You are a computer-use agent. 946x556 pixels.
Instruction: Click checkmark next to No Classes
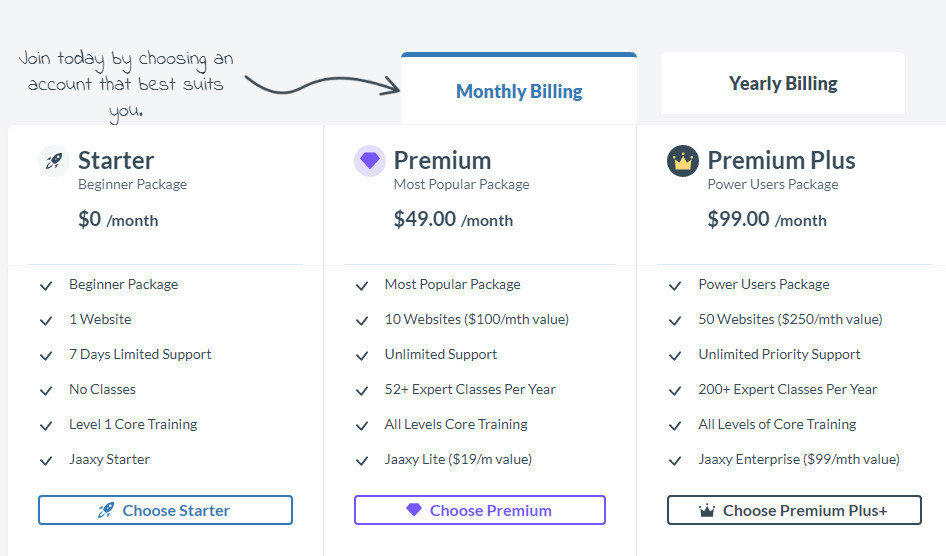pos(46,390)
